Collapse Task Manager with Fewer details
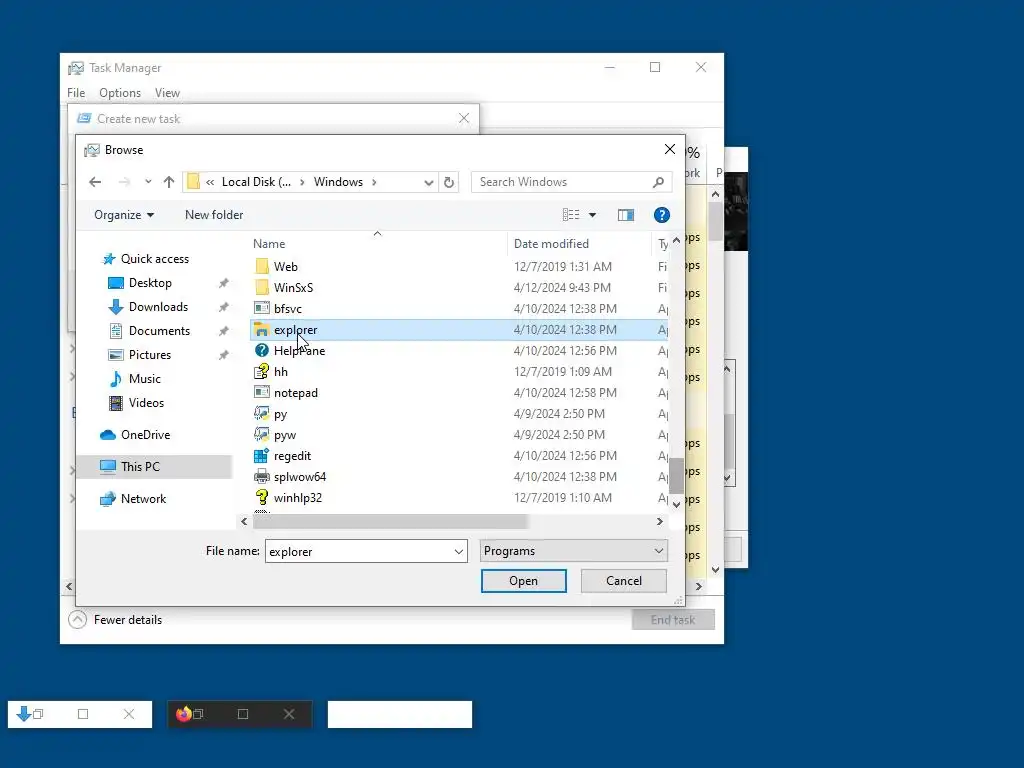Viewport: 1024px width, 768px height. point(116,620)
